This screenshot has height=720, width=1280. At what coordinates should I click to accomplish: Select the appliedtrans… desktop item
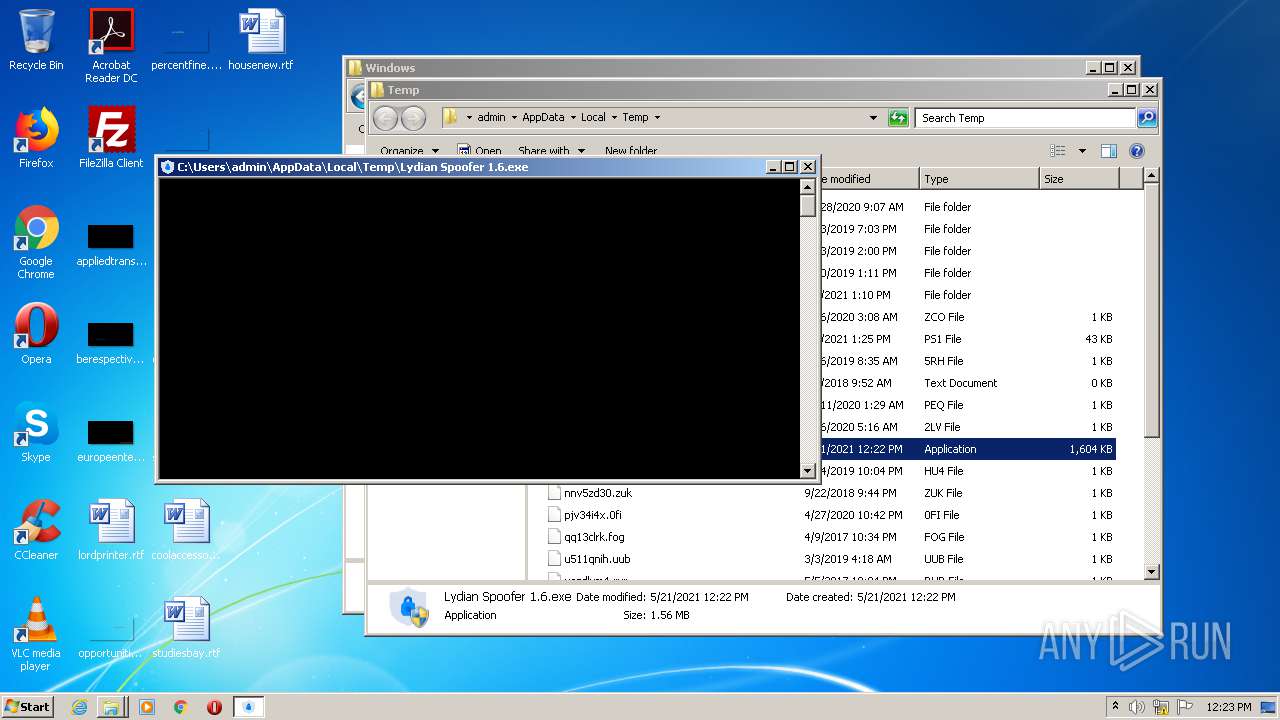[111, 243]
